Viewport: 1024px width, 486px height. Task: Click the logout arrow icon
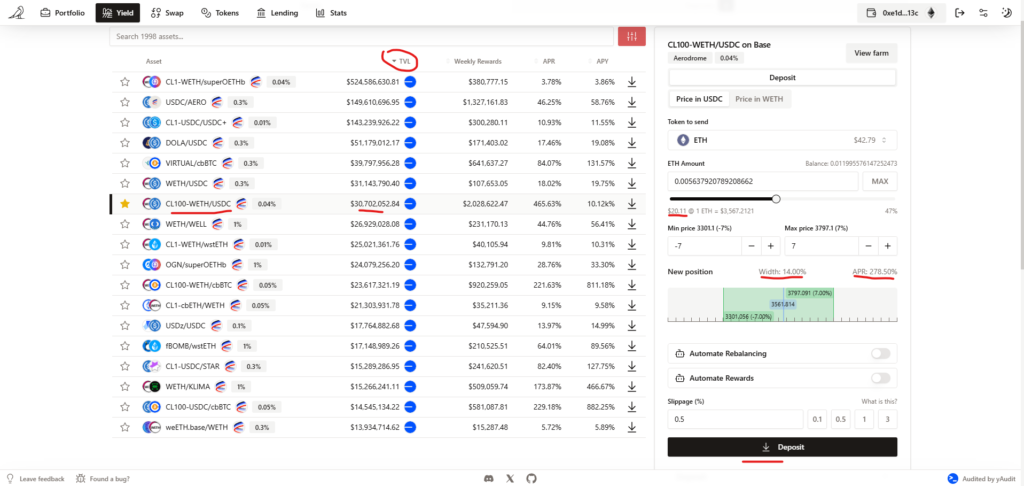click(959, 12)
